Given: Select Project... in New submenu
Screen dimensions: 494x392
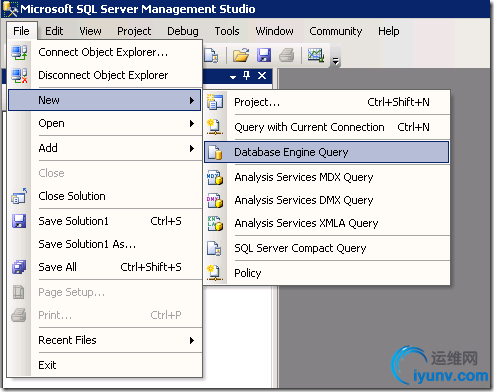Looking at the screenshot, I should point(327,102).
